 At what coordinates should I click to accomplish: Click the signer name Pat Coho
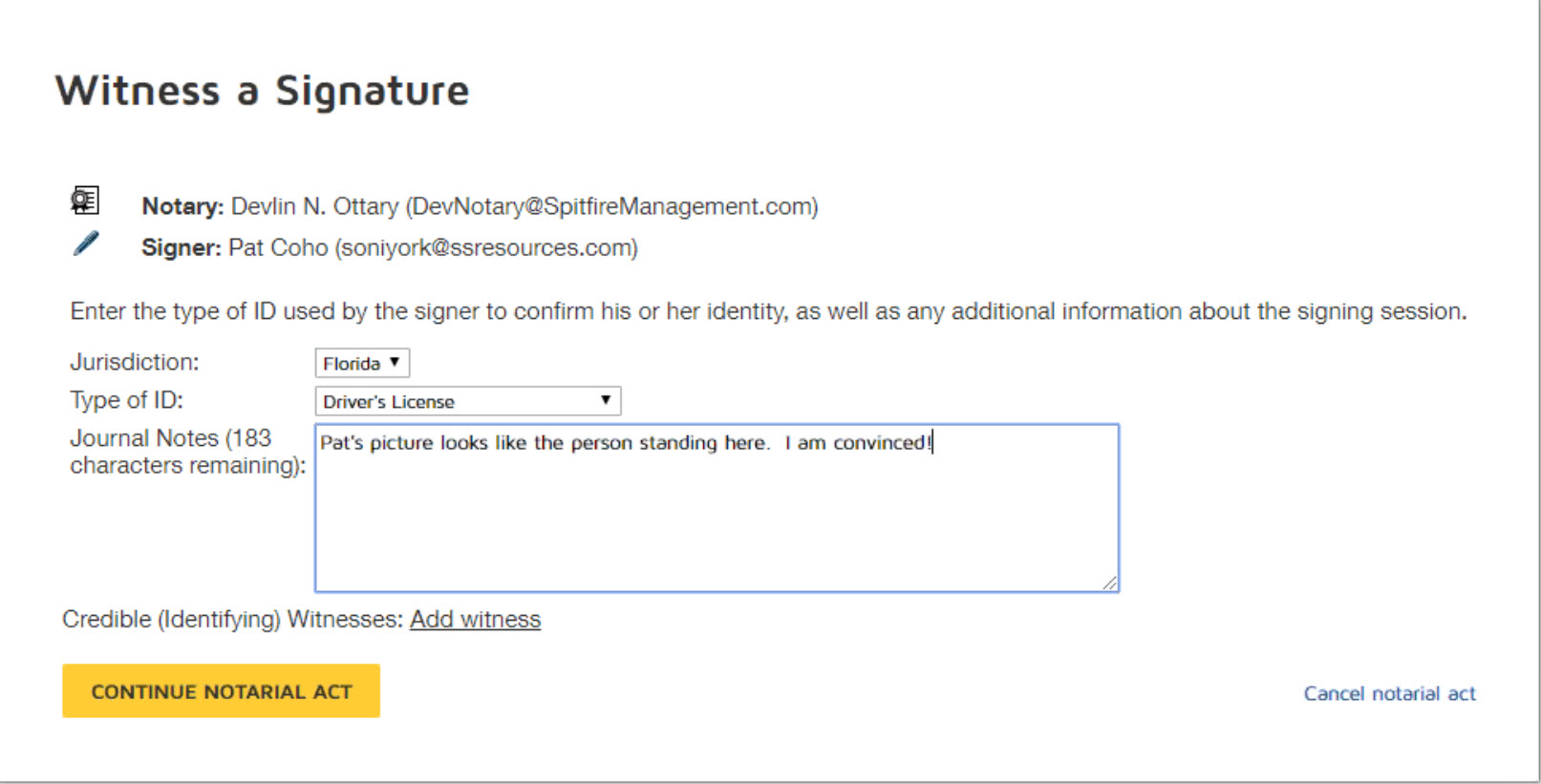coord(278,248)
